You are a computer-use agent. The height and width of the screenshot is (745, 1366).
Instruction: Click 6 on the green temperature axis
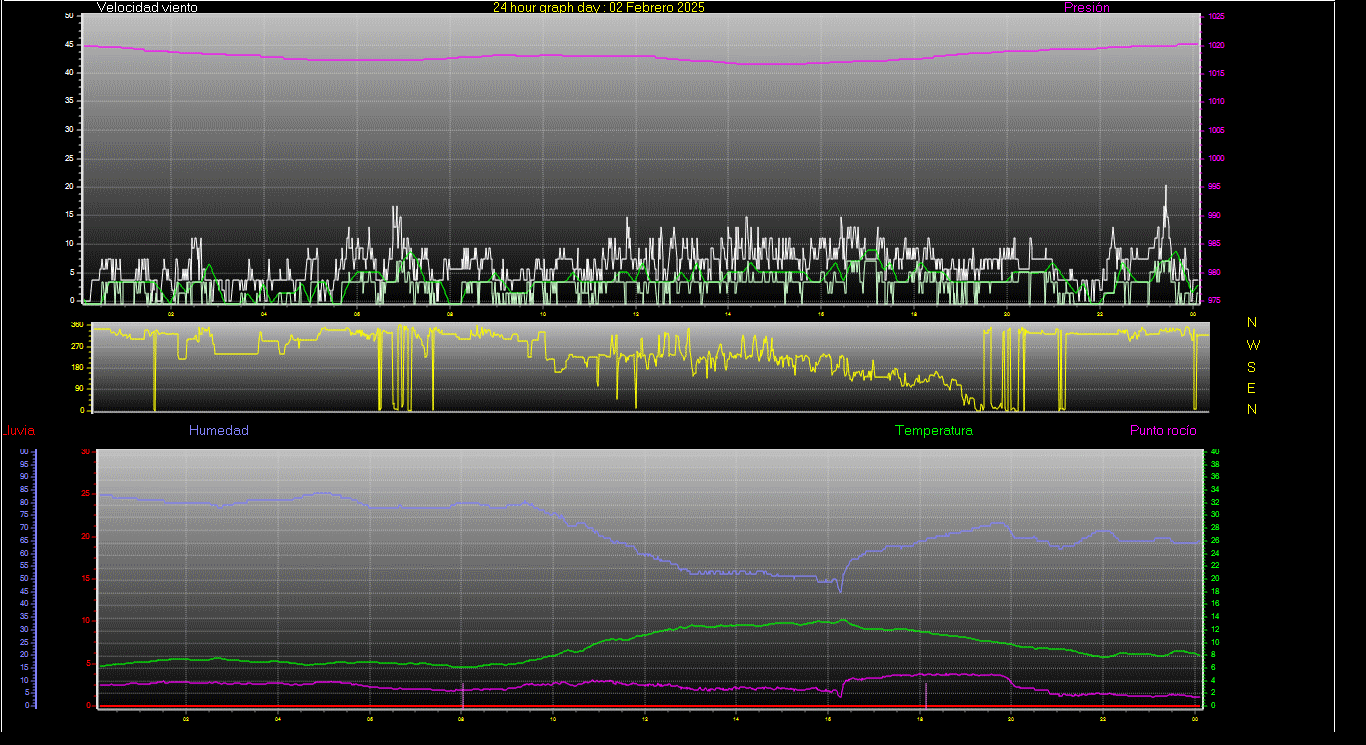1213,667
